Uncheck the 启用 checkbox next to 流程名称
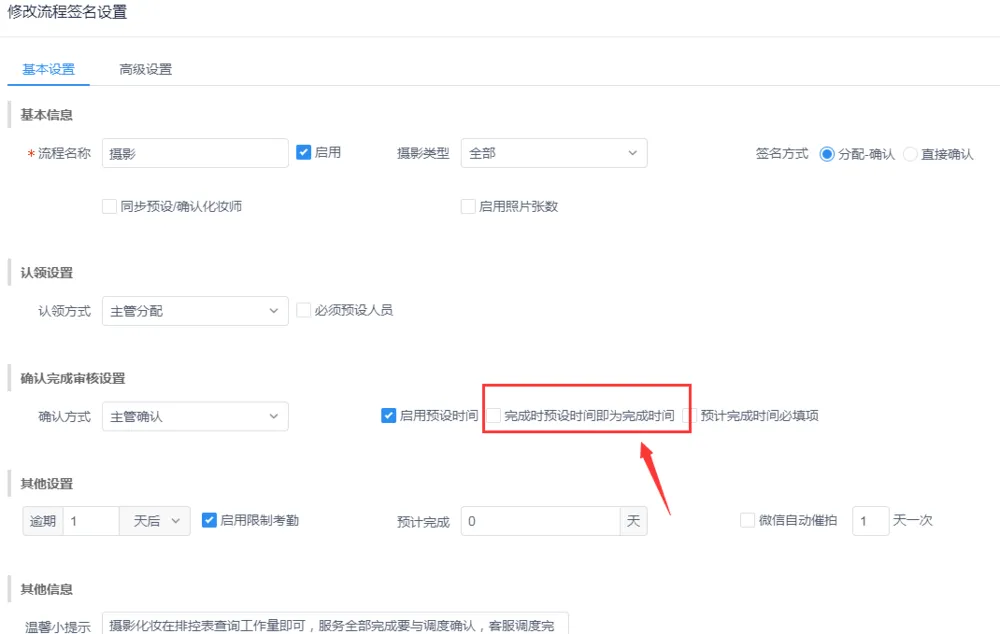1000x634 pixels. pyautogui.click(x=305, y=152)
